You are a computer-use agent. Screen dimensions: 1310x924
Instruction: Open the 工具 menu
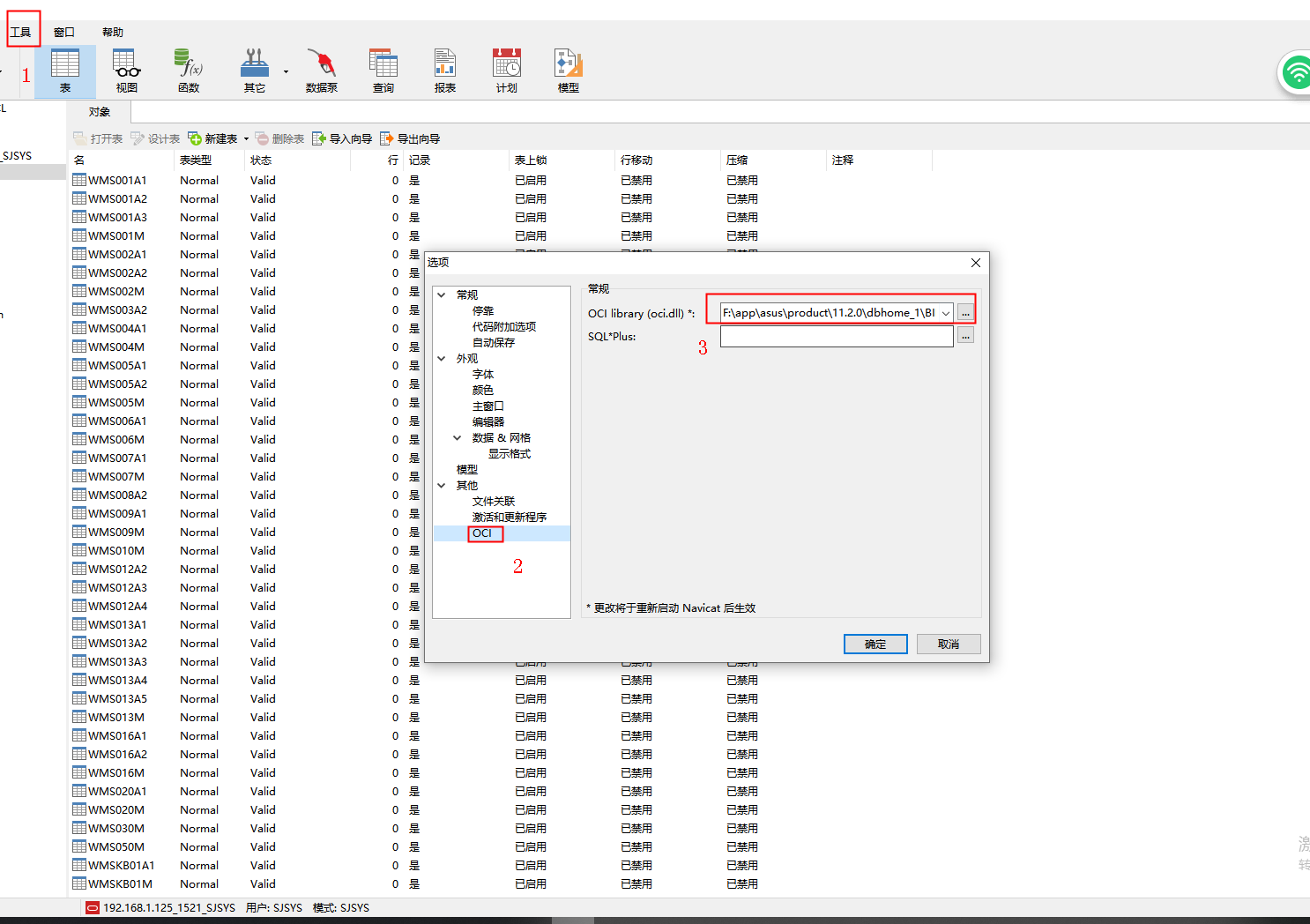pyautogui.click(x=21, y=31)
